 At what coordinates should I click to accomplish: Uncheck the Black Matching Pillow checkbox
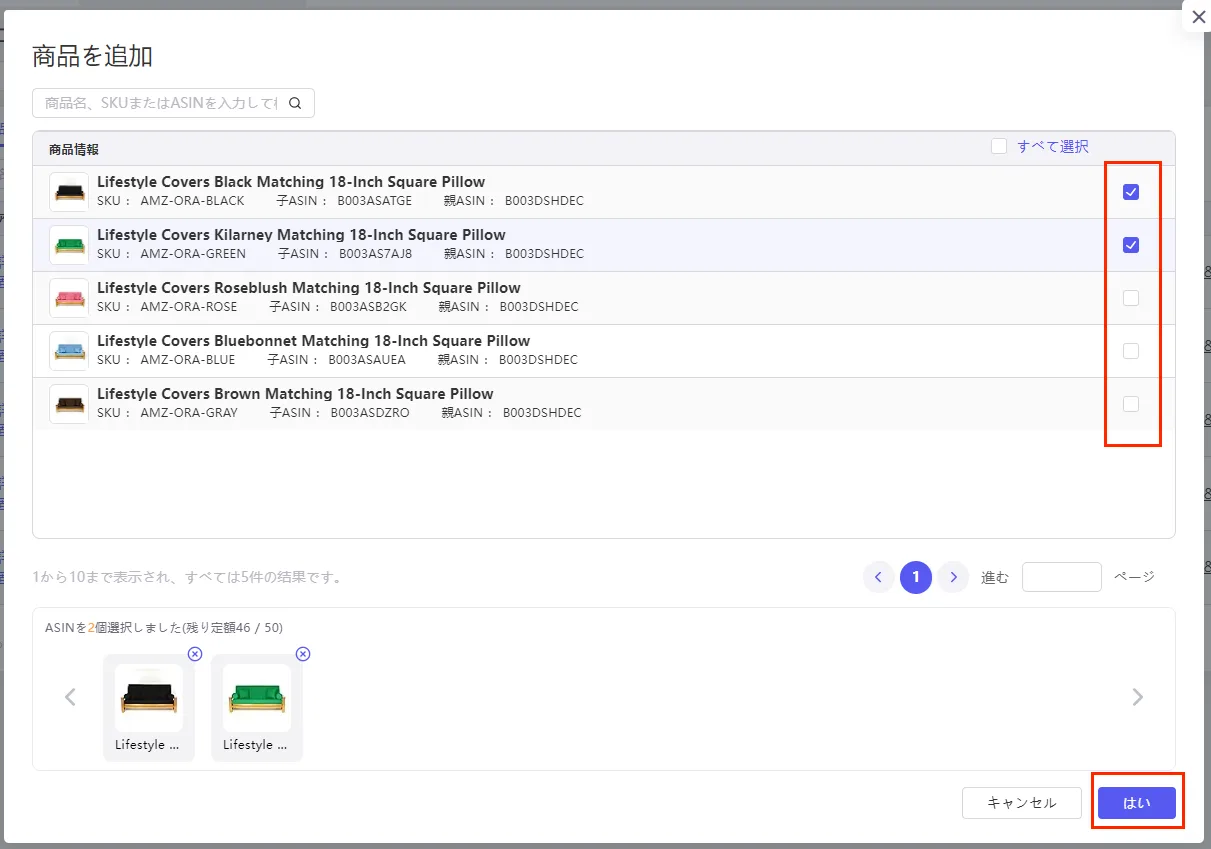point(1131,192)
